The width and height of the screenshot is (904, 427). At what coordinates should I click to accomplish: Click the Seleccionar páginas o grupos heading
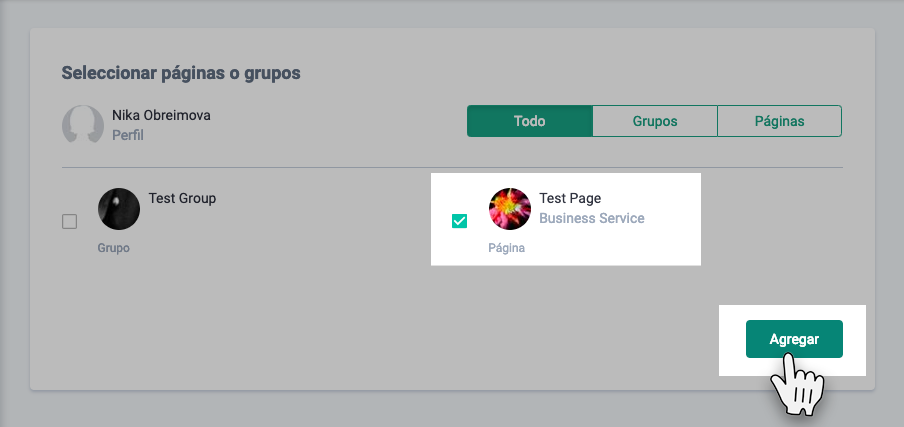pos(181,73)
